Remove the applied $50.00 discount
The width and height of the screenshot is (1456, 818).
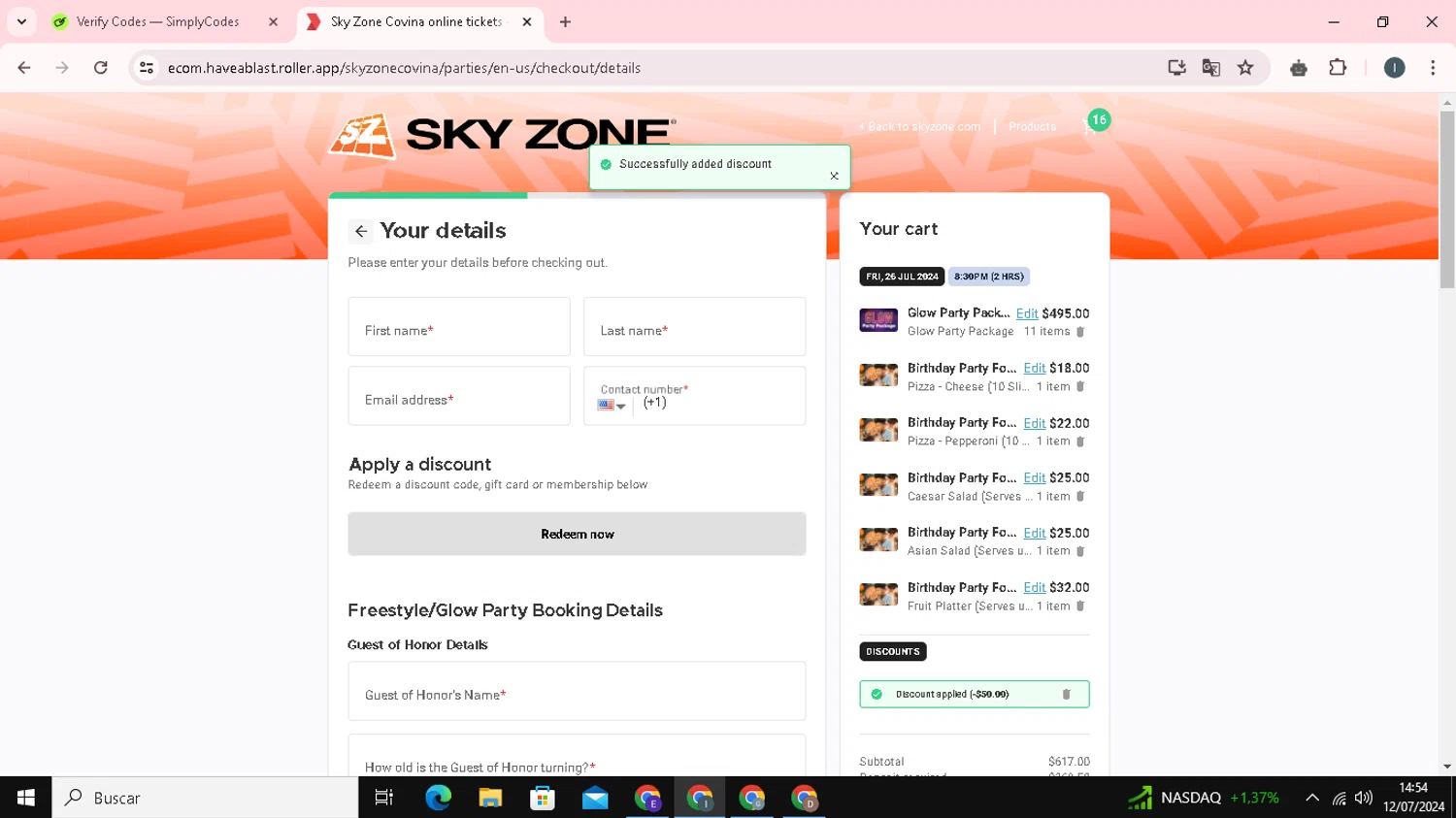point(1066,694)
